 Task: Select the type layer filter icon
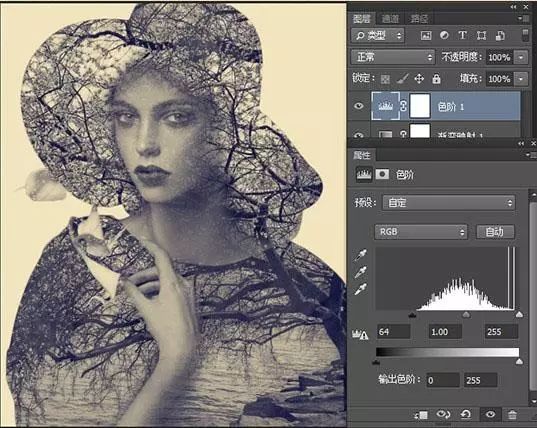(x=462, y=35)
